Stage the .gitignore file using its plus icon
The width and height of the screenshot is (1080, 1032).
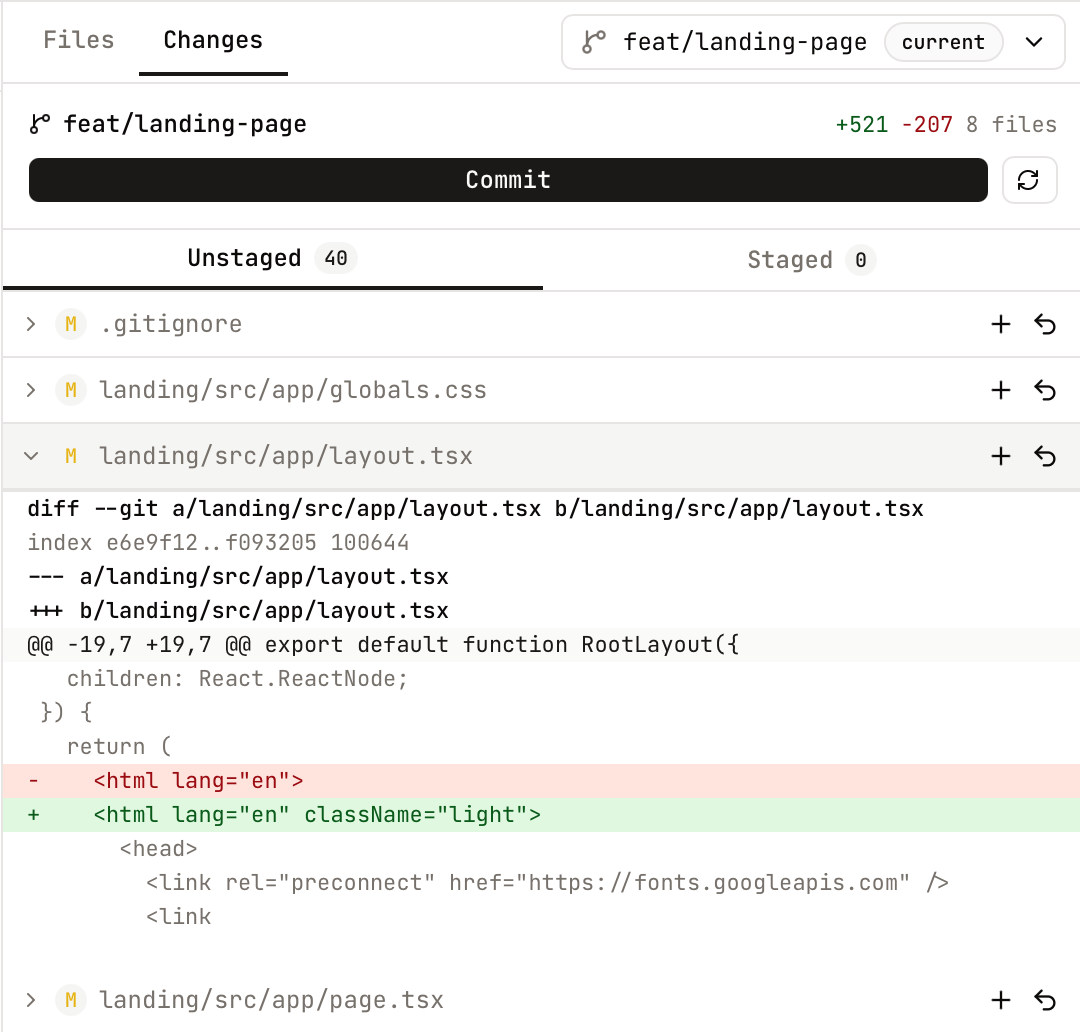point(1001,324)
